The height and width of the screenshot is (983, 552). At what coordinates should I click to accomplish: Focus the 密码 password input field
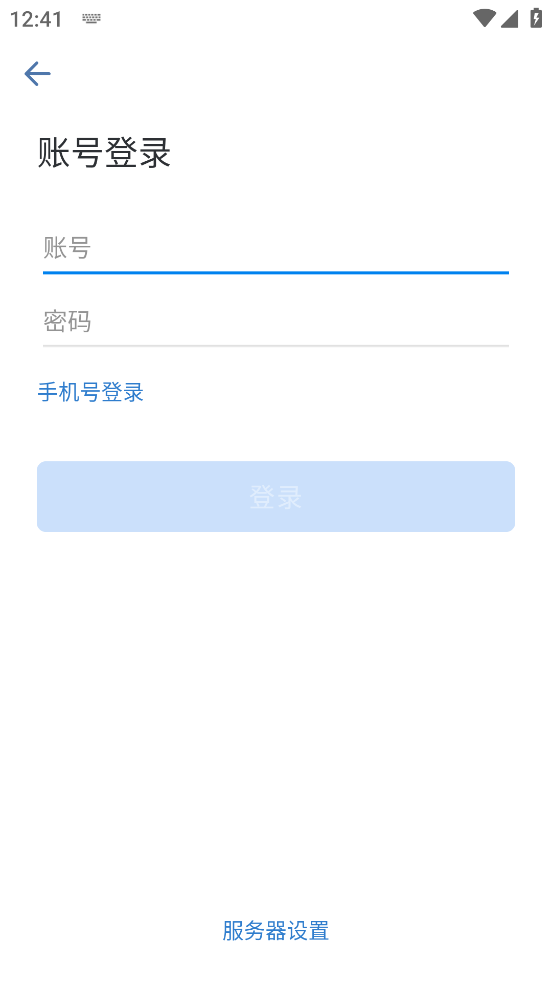(x=276, y=322)
